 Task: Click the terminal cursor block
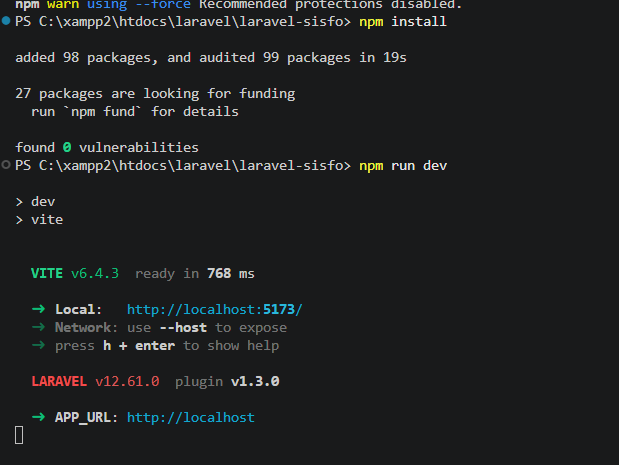tap(19, 435)
